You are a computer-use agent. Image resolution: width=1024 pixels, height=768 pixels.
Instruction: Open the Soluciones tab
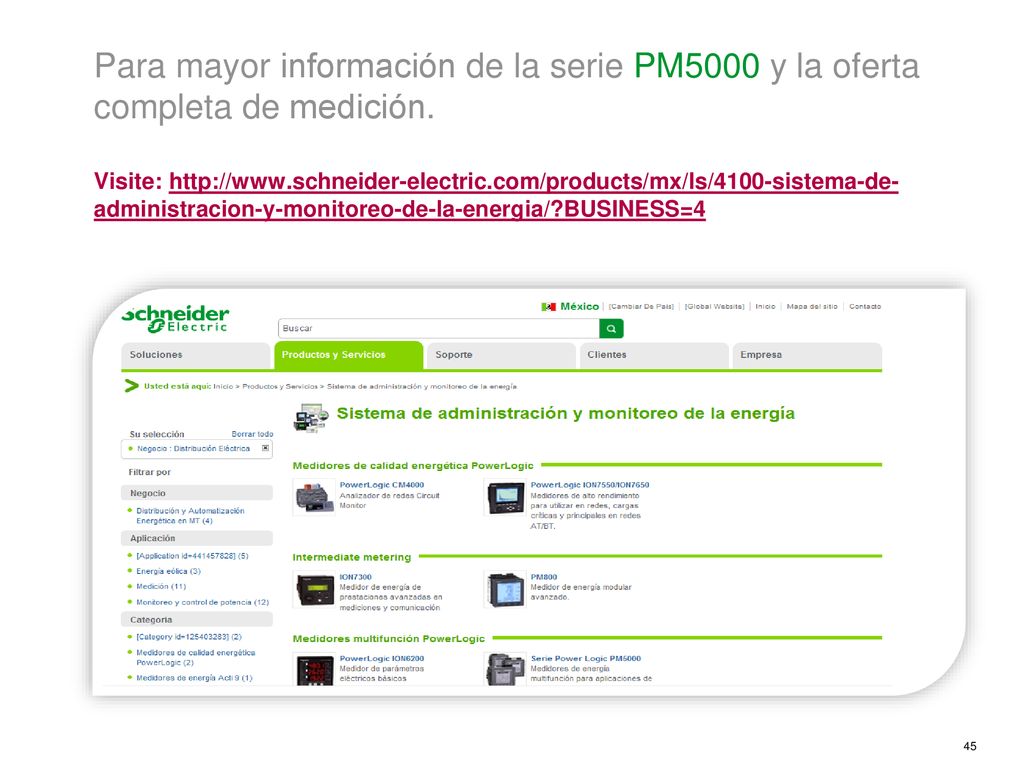tap(195, 355)
